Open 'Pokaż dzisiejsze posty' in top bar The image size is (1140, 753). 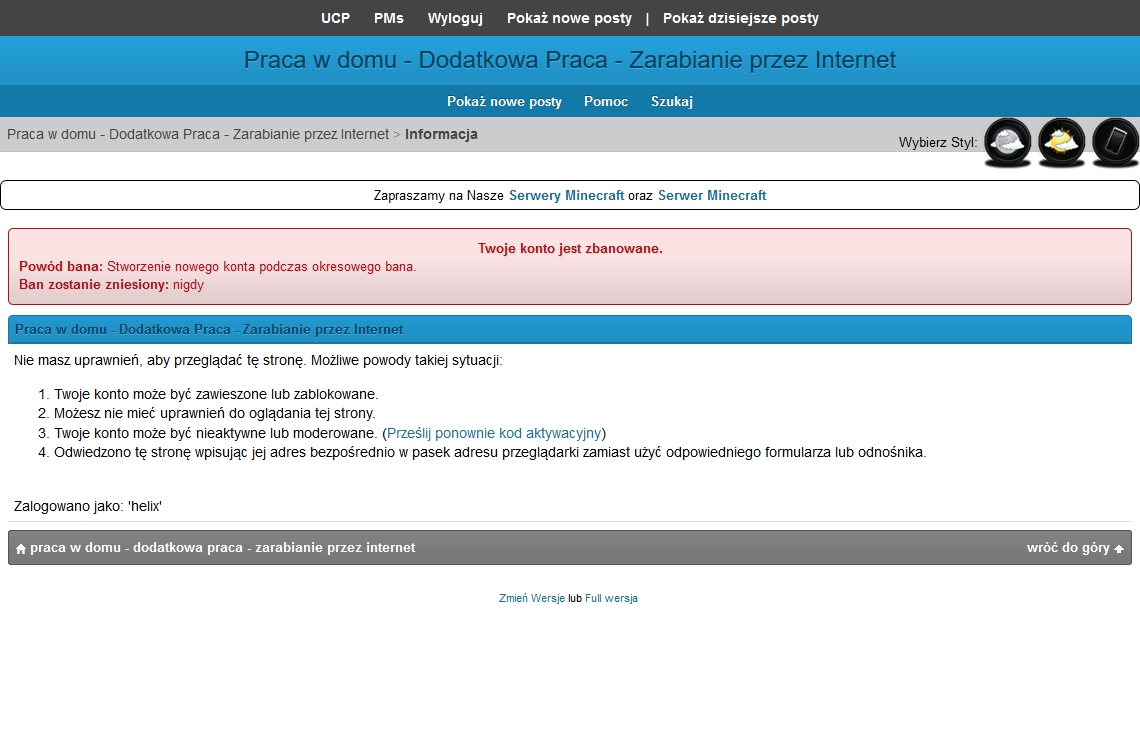click(740, 18)
